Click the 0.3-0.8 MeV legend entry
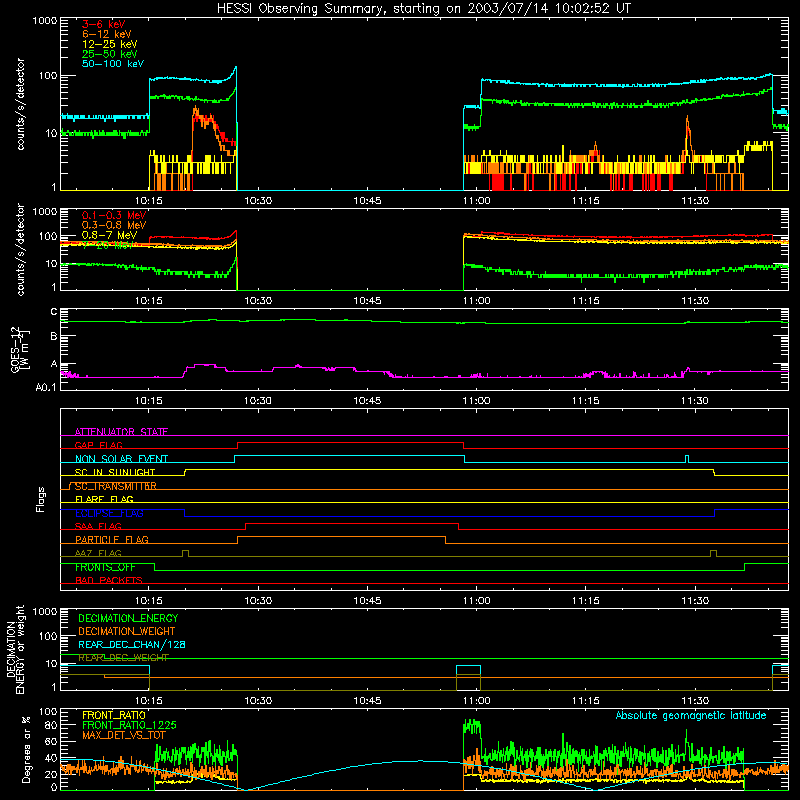 point(114,225)
